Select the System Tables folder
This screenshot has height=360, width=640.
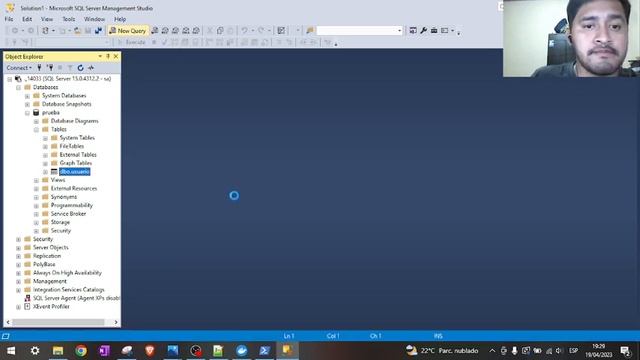77,138
